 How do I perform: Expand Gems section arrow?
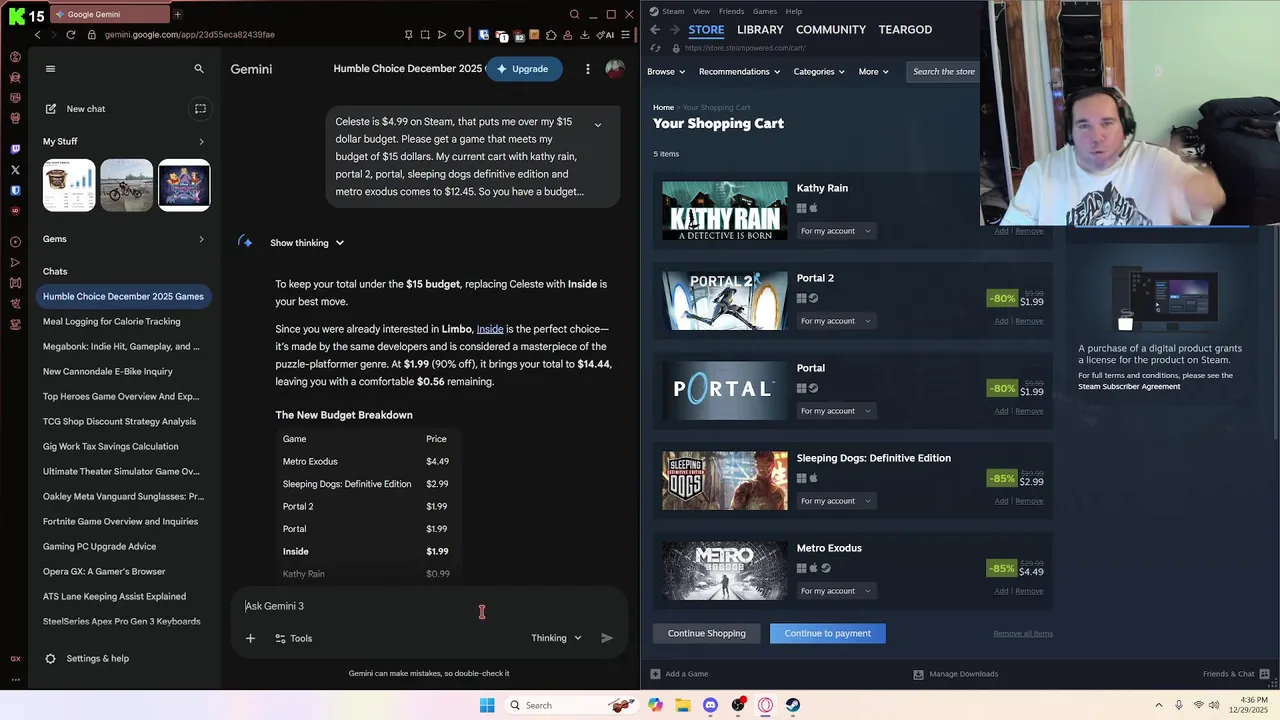pyautogui.click(x=201, y=239)
